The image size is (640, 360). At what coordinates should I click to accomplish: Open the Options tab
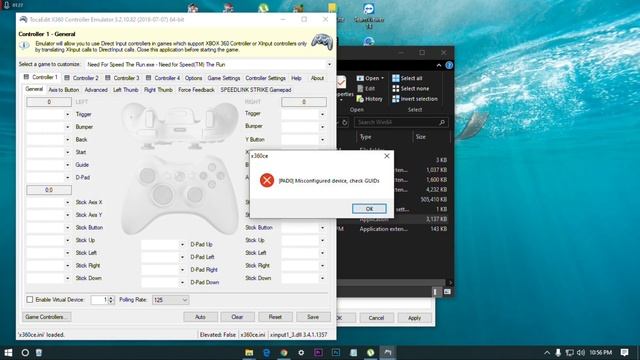[x=193, y=78]
